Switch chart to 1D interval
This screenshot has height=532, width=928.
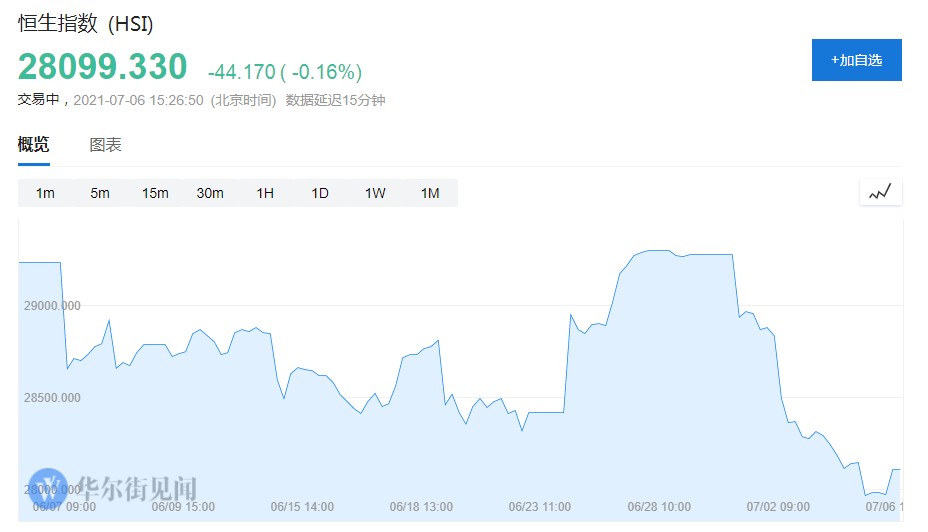(x=320, y=193)
